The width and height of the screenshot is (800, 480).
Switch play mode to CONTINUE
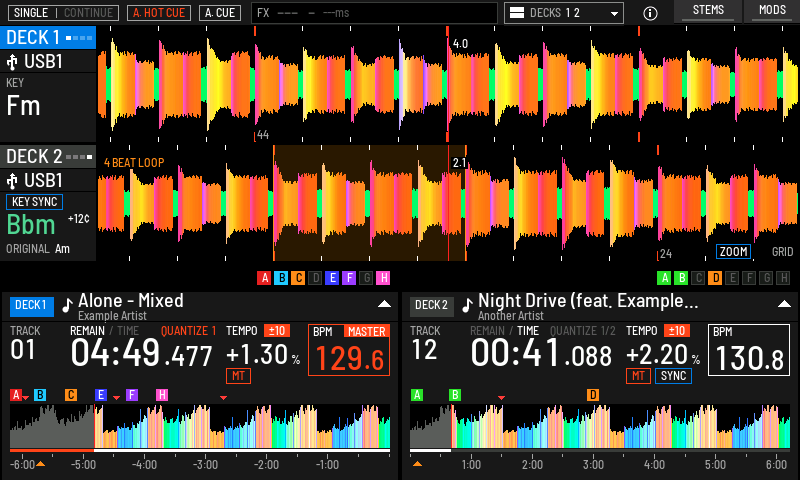(x=88, y=13)
